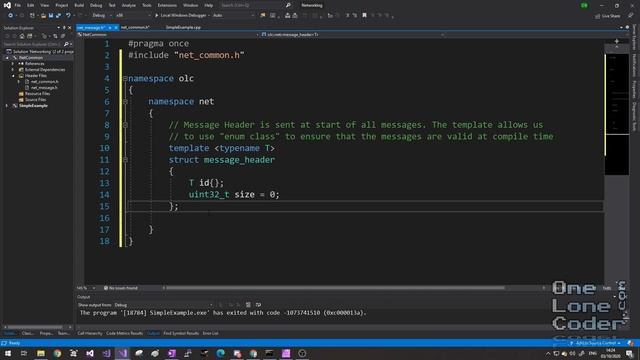Select the Source Files folder
Image resolution: width=640 pixels, height=360 pixels.
click(36, 100)
